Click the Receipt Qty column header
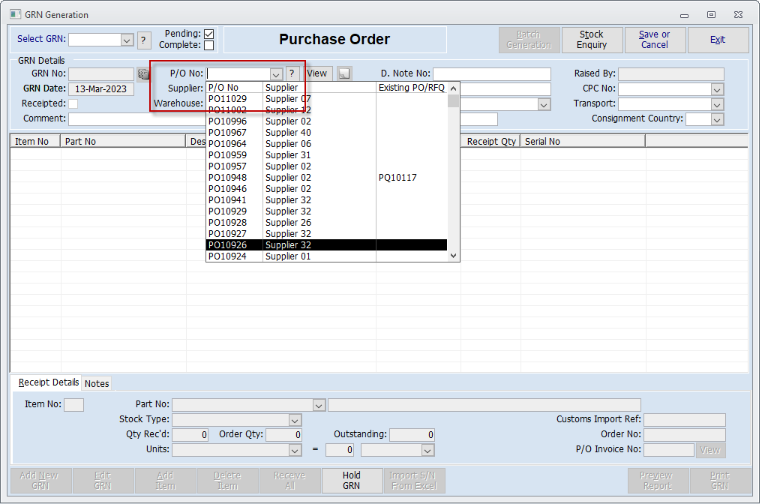 click(x=491, y=142)
